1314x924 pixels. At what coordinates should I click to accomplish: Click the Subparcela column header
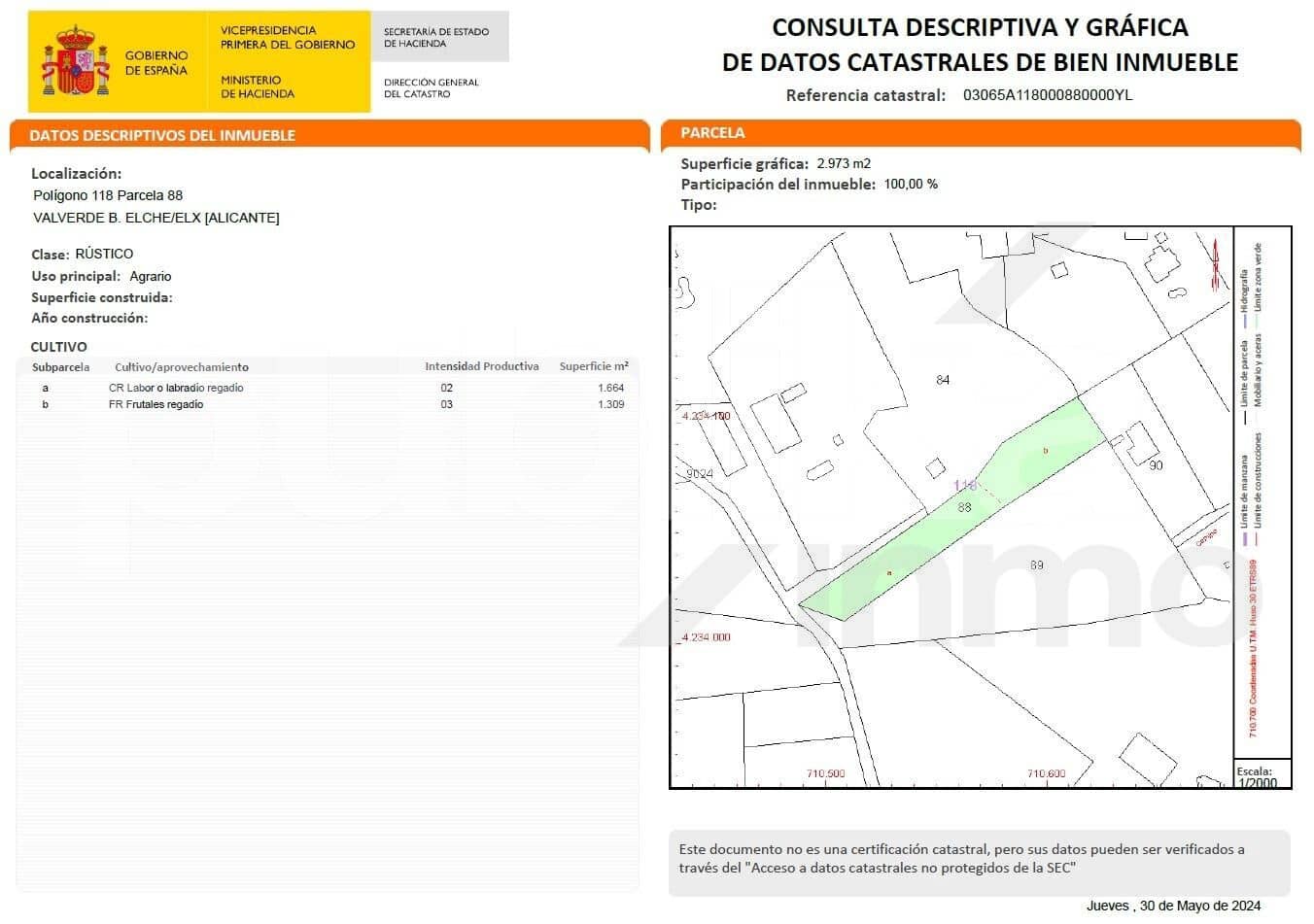pos(60,367)
